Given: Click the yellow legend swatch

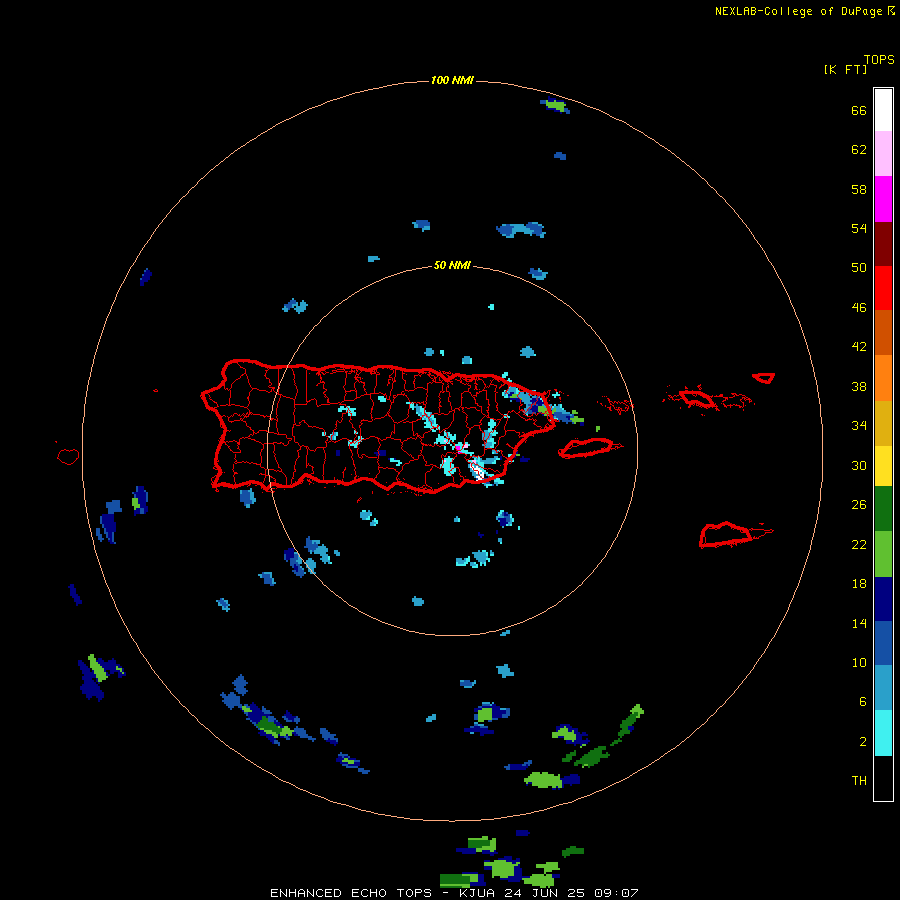Looking at the screenshot, I should coord(883,465).
